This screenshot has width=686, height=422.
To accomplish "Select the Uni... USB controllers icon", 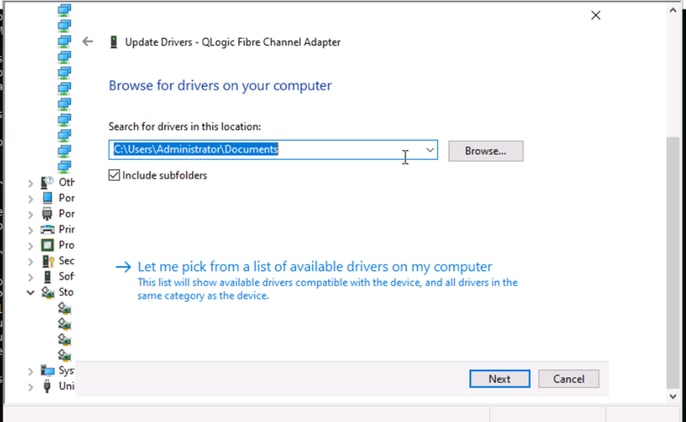I will pos(47,386).
